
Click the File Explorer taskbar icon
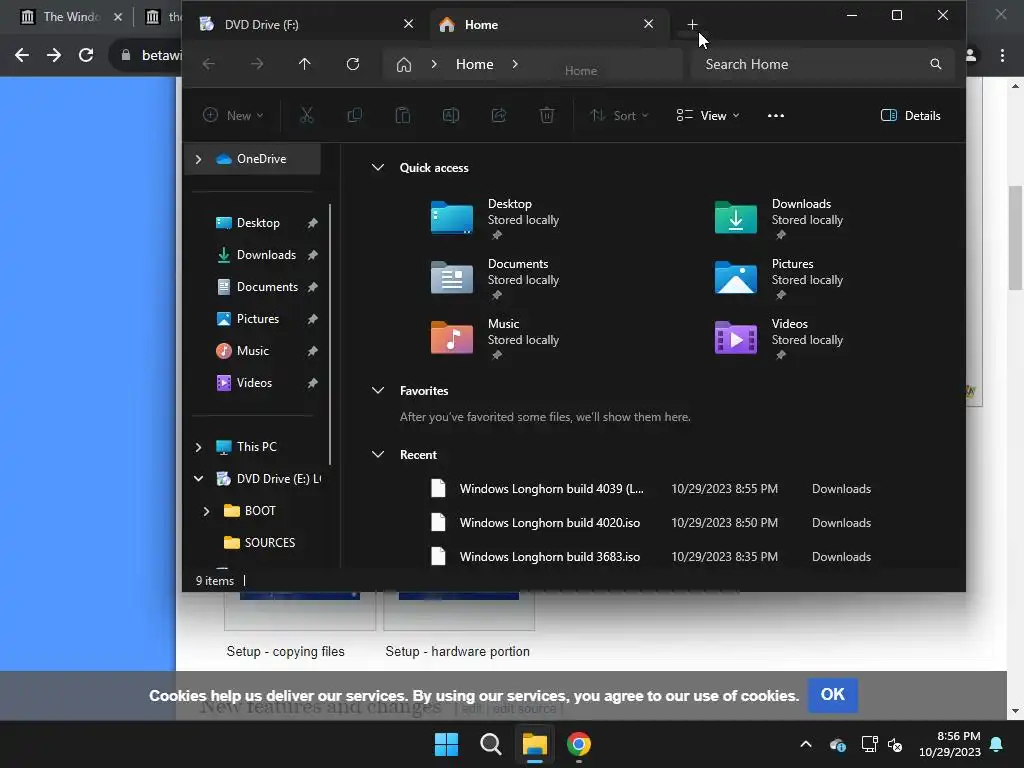(x=534, y=744)
